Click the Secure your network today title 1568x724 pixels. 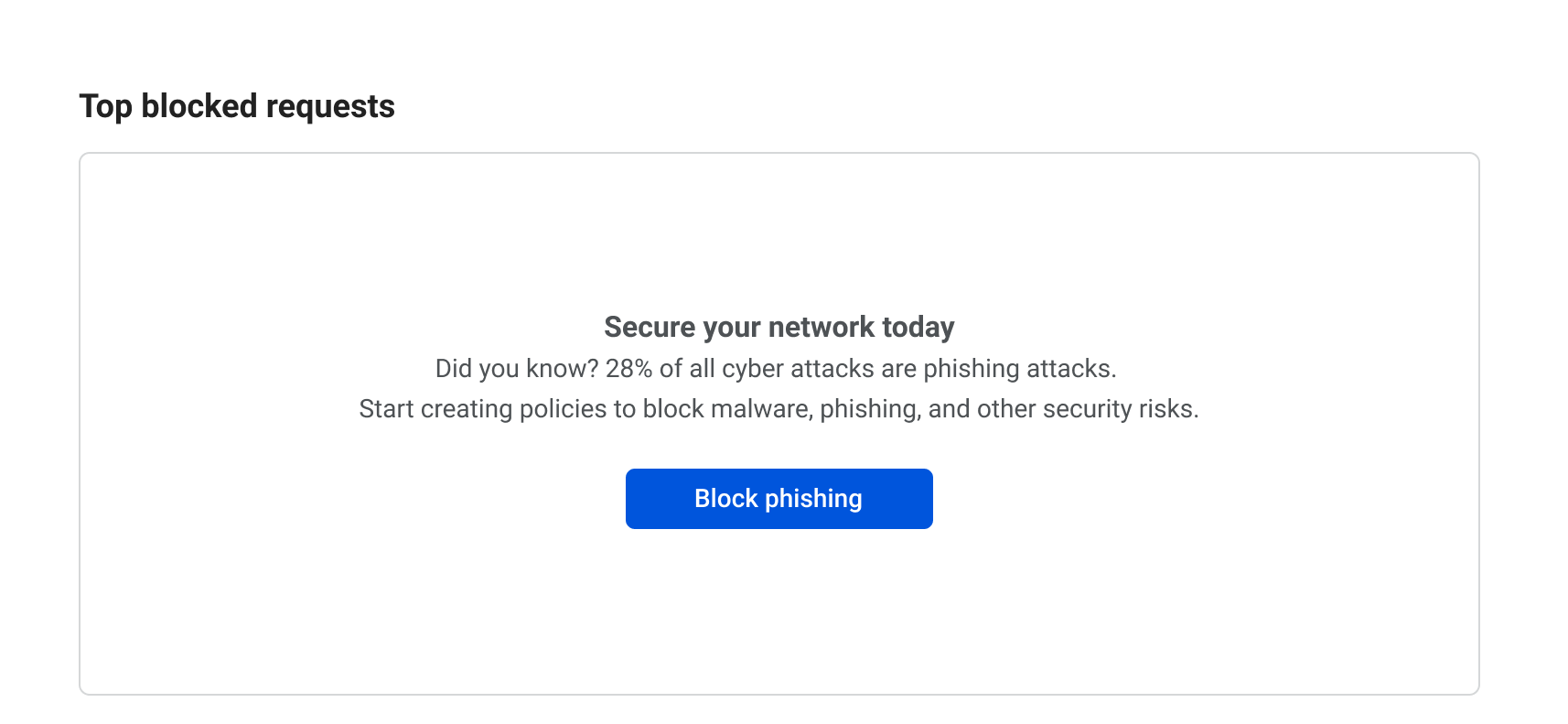coord(779,327)
